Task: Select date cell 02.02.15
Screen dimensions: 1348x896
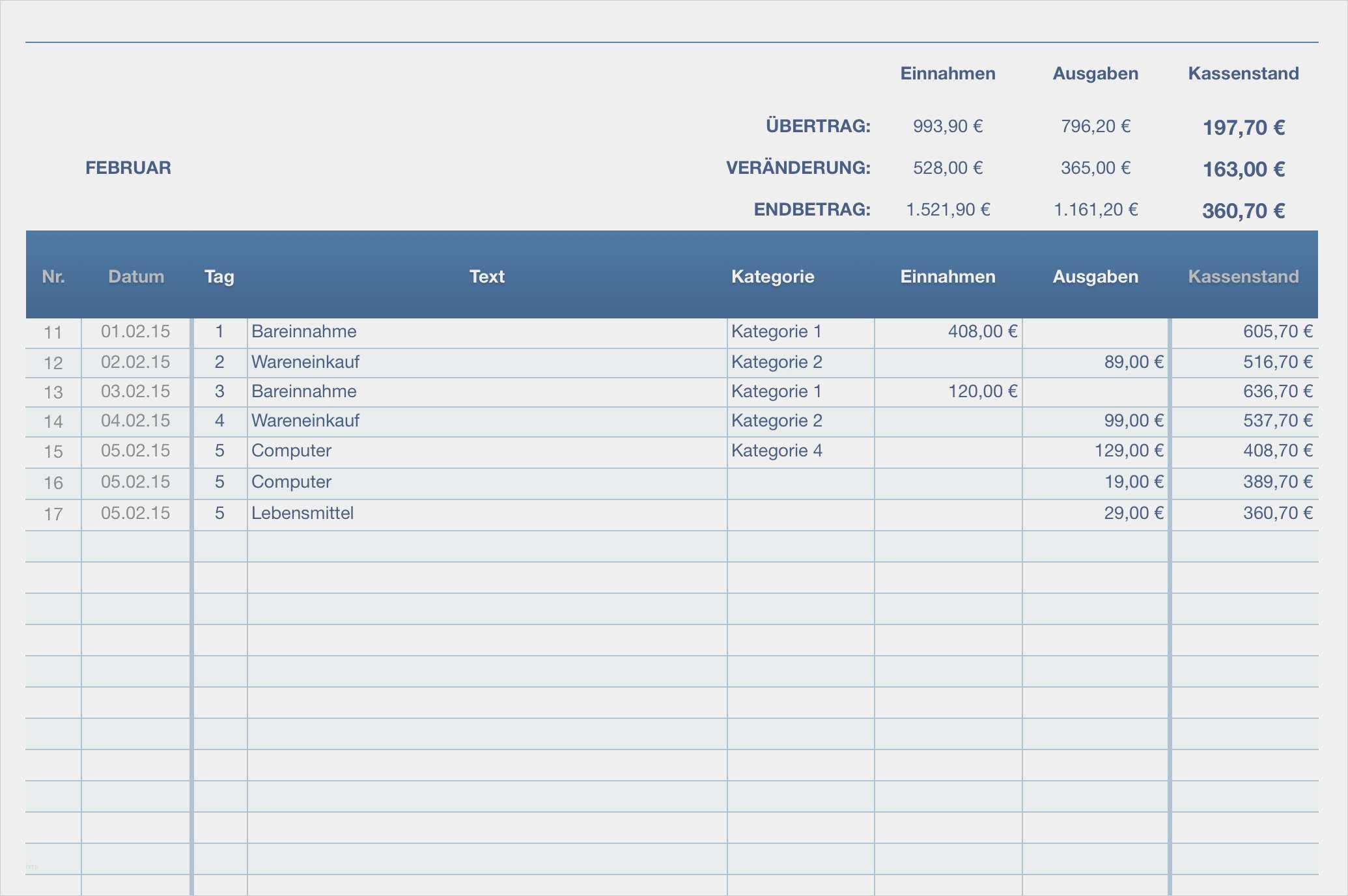Action: click(x=135, y=362)
